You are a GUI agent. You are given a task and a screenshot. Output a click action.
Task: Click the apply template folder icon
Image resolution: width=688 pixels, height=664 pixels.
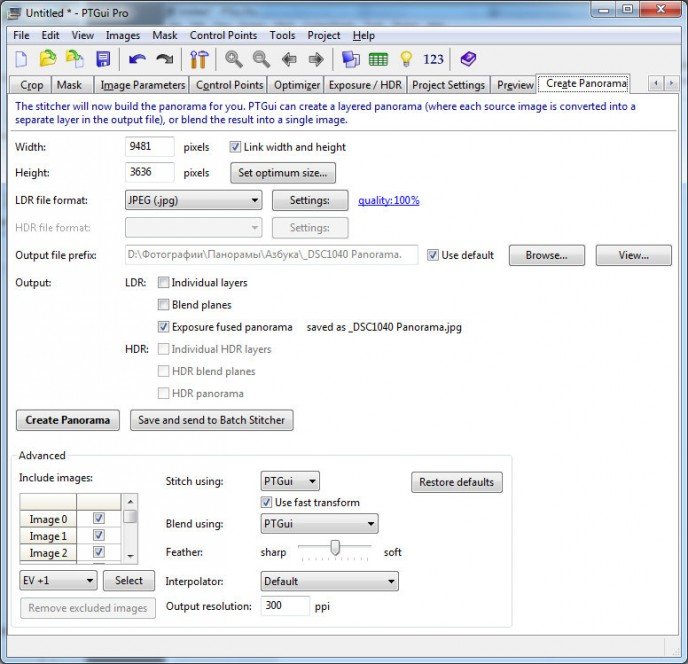tap(75, 59)
